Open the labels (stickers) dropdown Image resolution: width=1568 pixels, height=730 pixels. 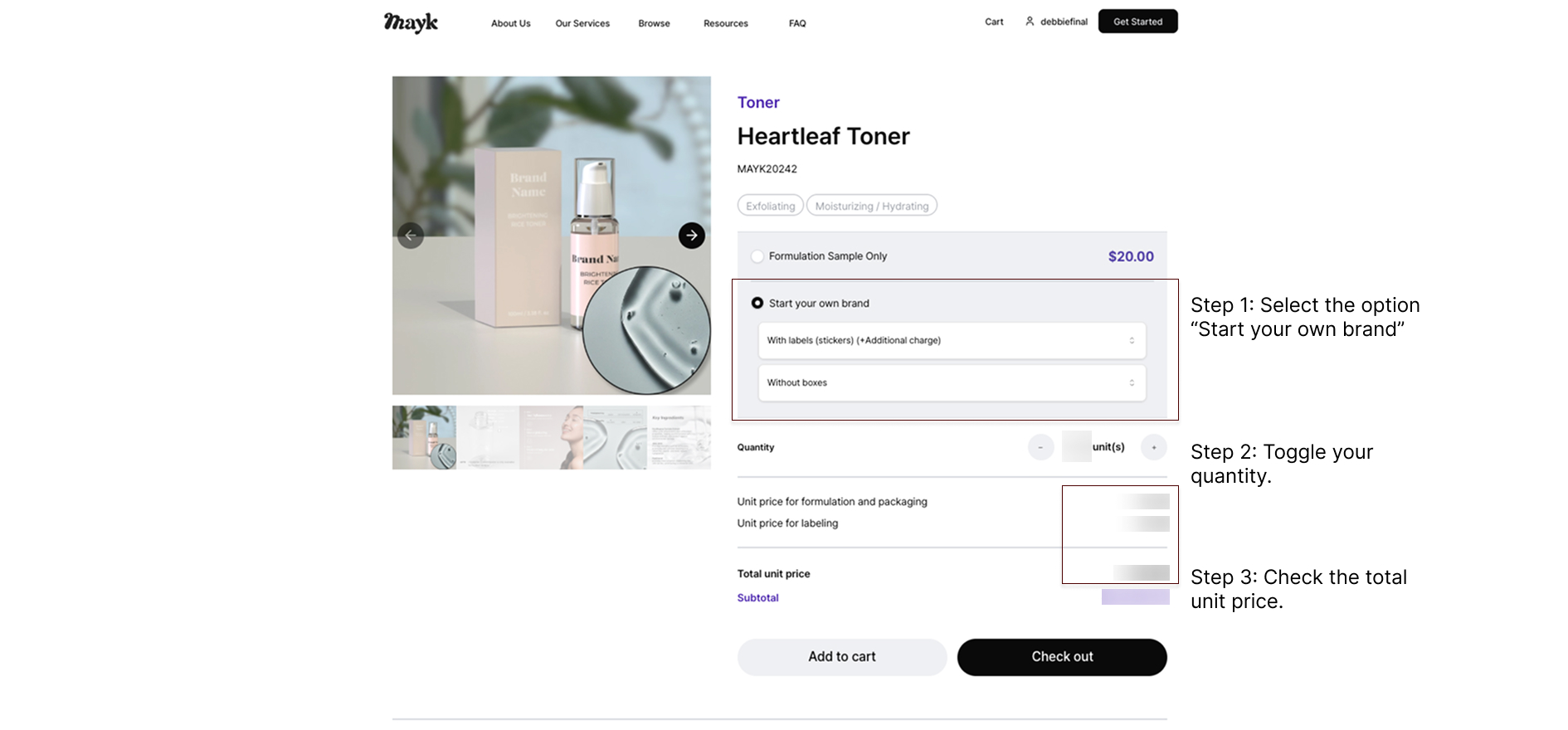click(x=952, y=341)
